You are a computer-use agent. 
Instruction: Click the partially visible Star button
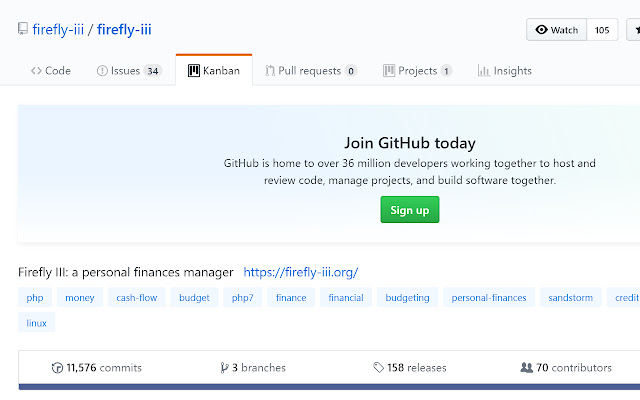click(633, 30)
